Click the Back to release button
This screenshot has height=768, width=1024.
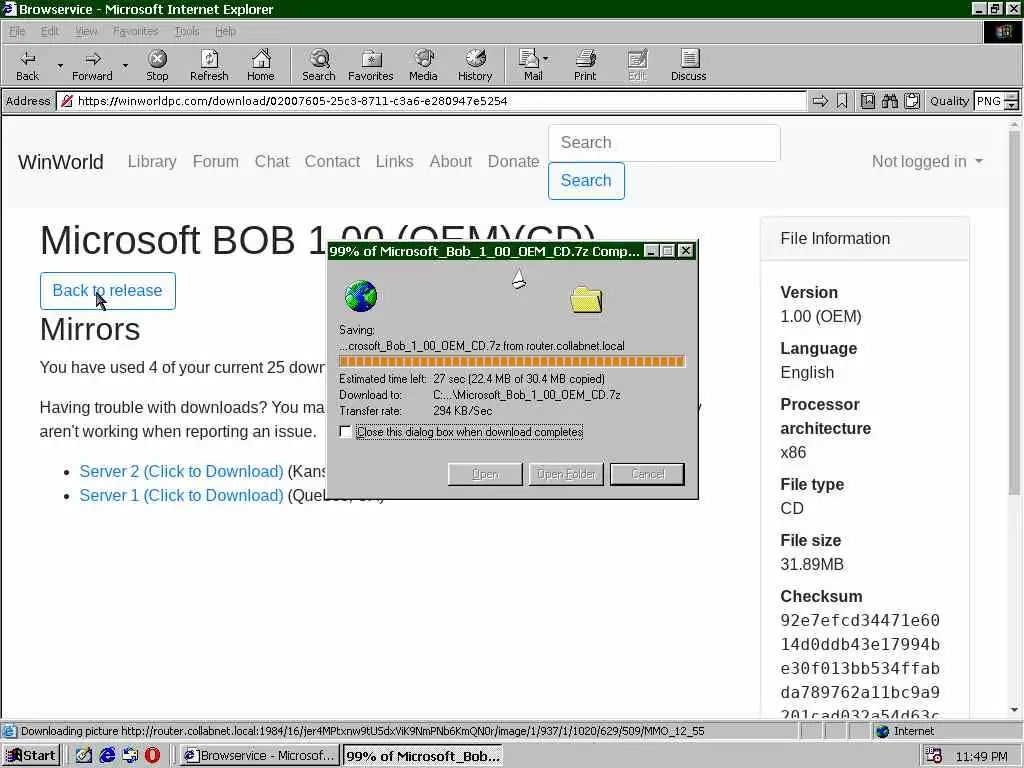pos(108,291)
